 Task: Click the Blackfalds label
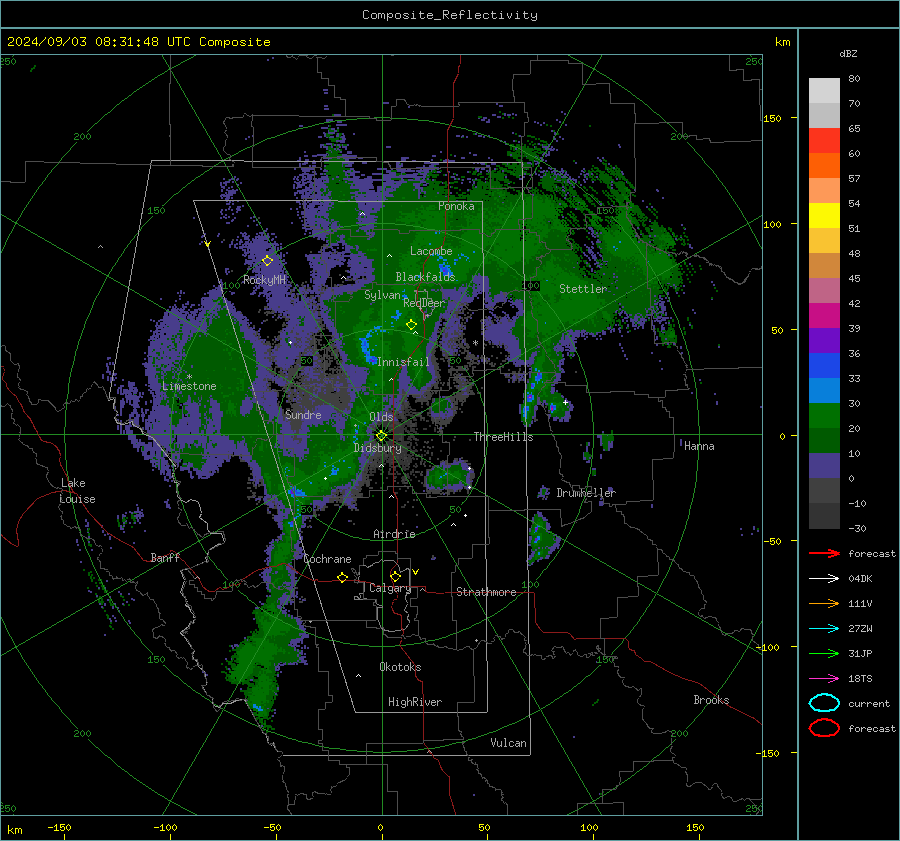[425, 277]
